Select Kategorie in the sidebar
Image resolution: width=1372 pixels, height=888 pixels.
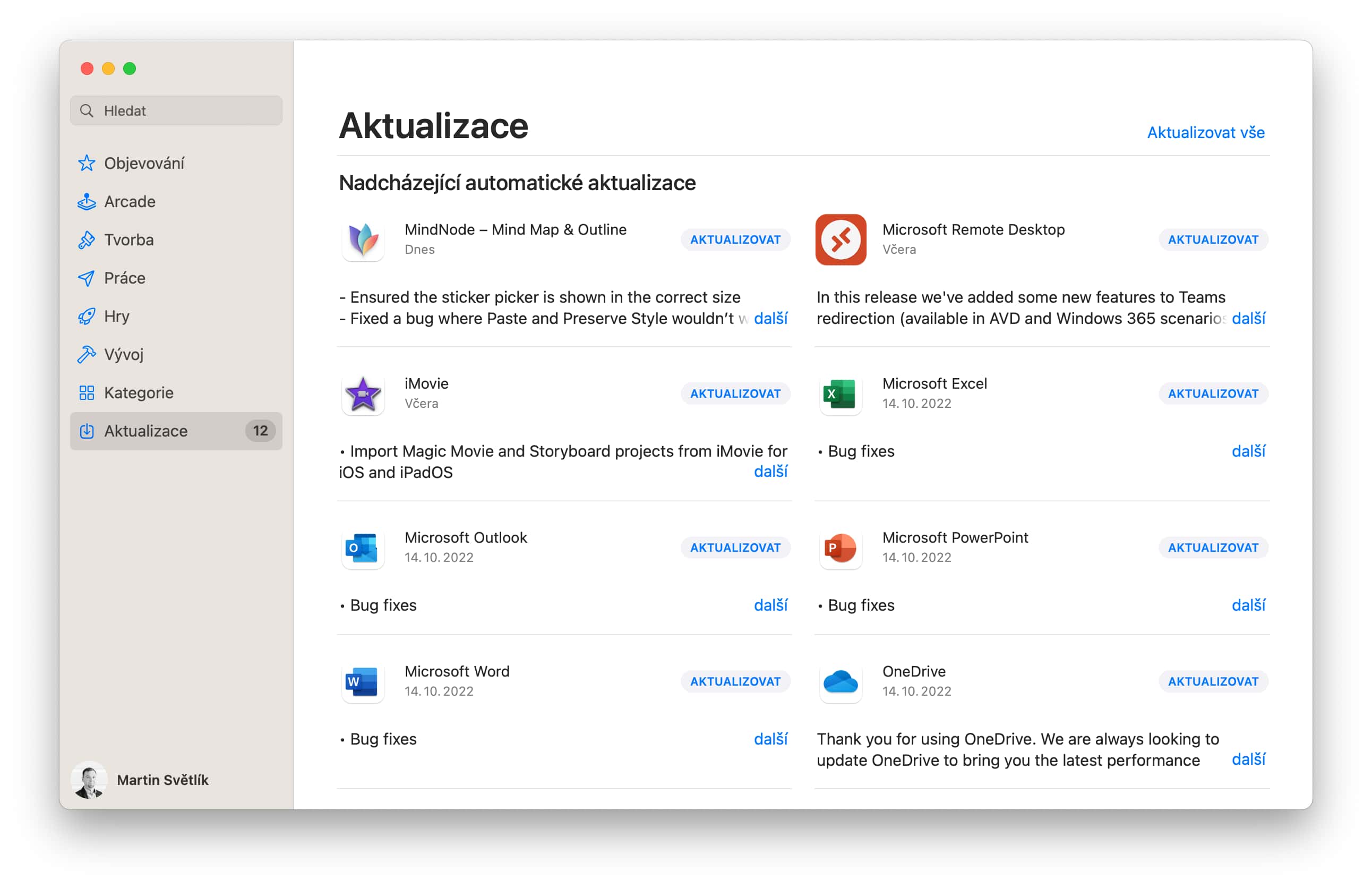176,392
